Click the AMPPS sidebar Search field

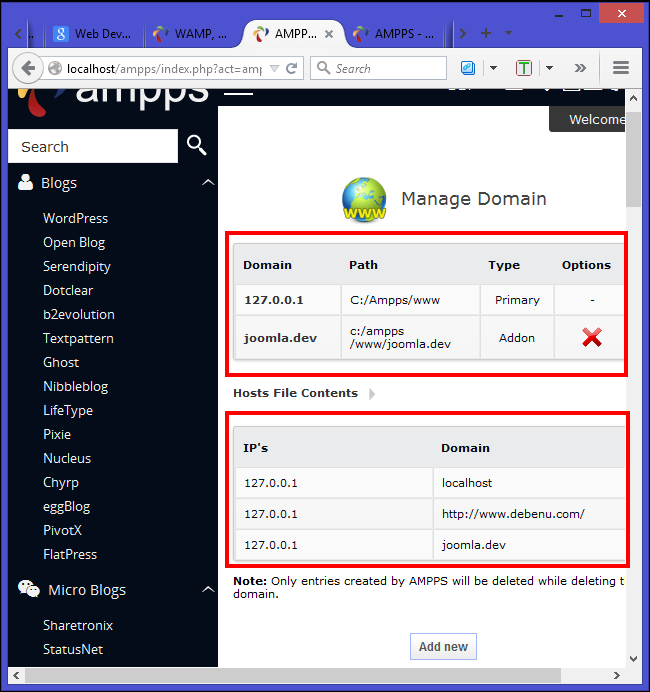(x=93, y=146)
